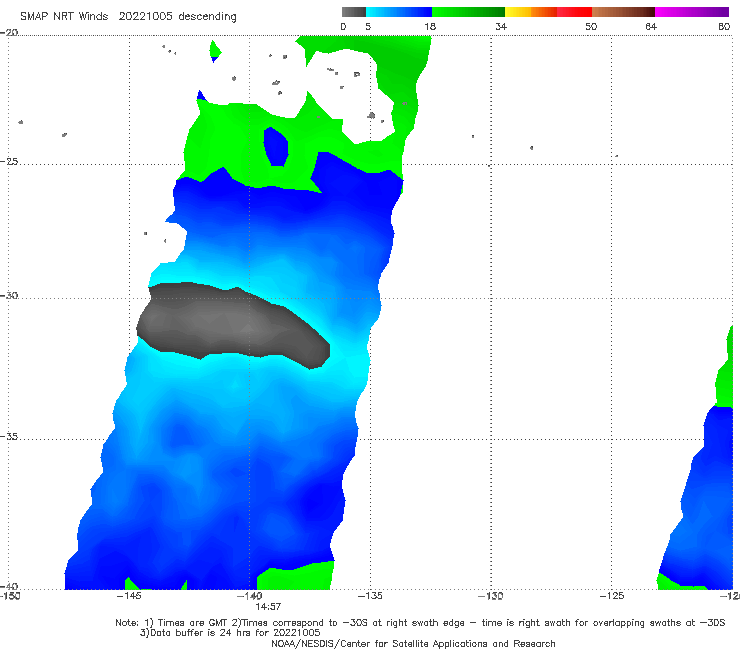
Task: Click the brown segment of the color bar
Action: click(623, 12)
